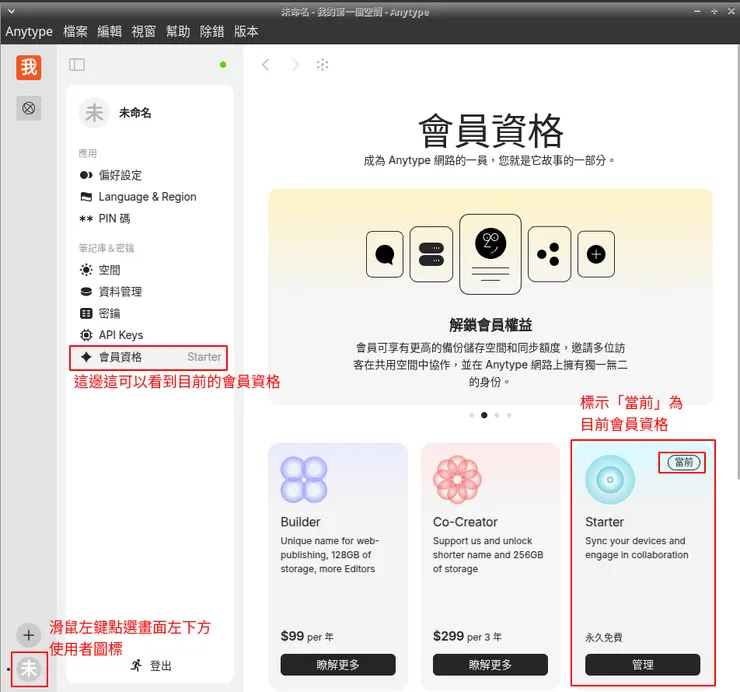Click the 未命名 profile name
The width and height of the screenshot is (740, 692).
coord(135,113)
